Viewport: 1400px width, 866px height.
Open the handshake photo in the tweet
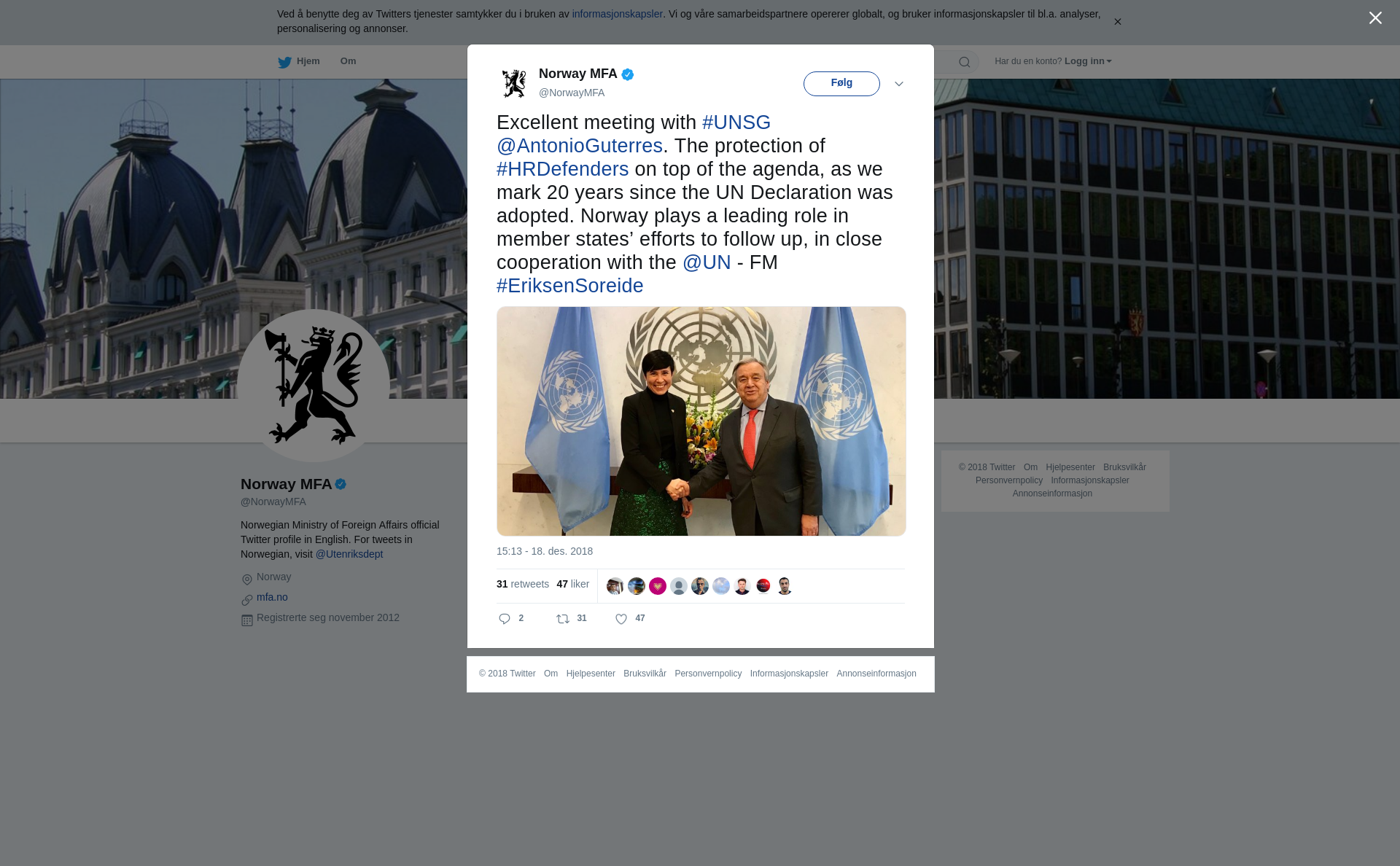701,421
